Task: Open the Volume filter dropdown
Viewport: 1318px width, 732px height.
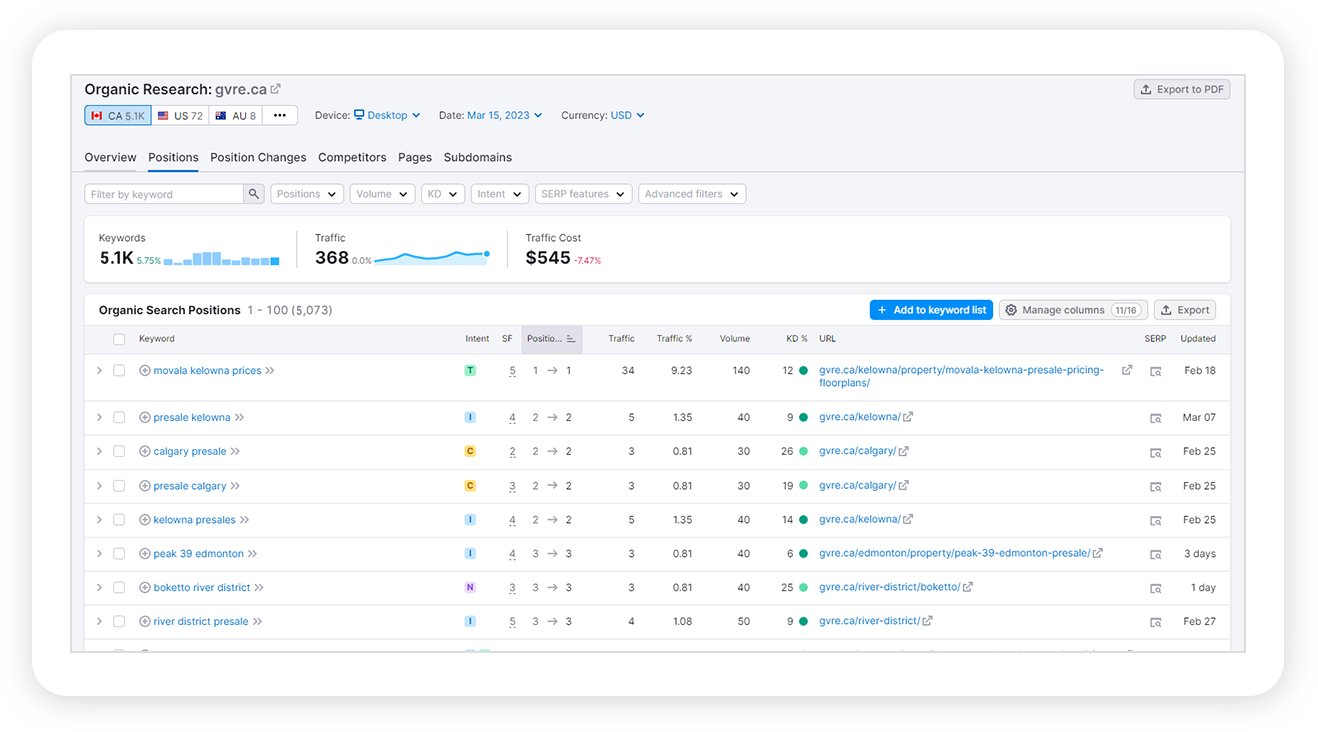Action: tap(382, 194)
